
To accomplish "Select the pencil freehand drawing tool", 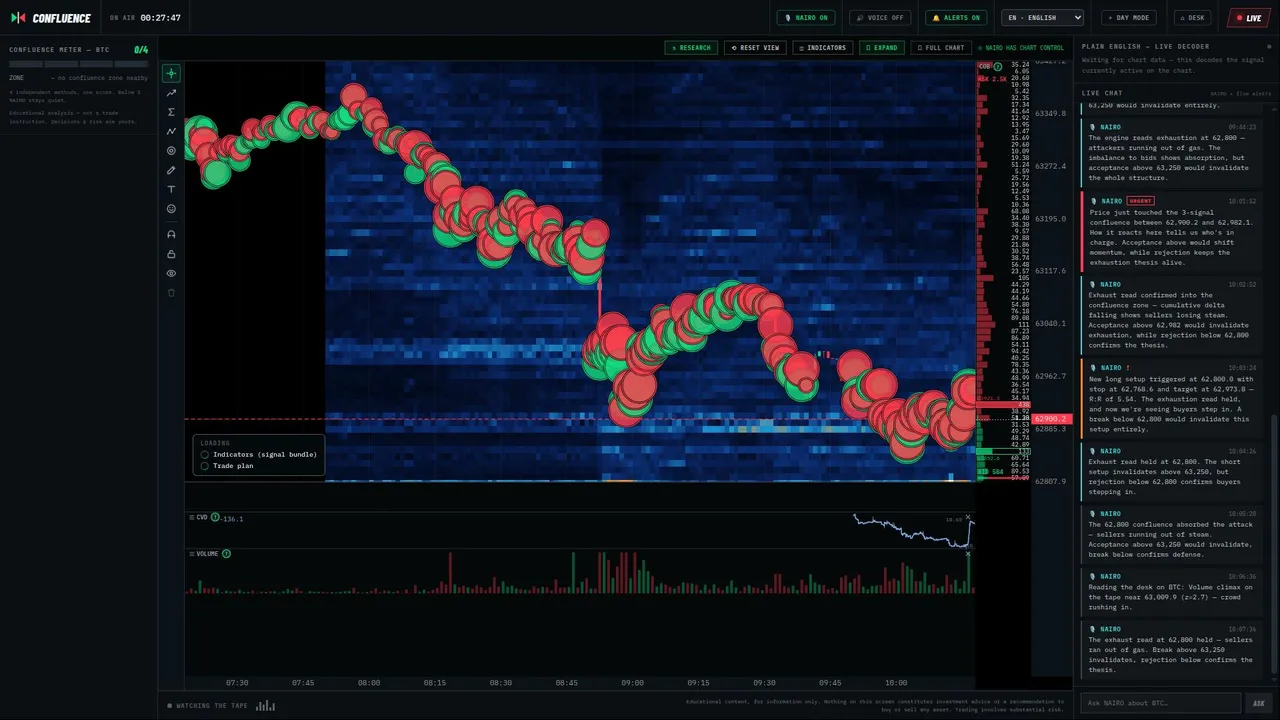I will tap(171, 170).
